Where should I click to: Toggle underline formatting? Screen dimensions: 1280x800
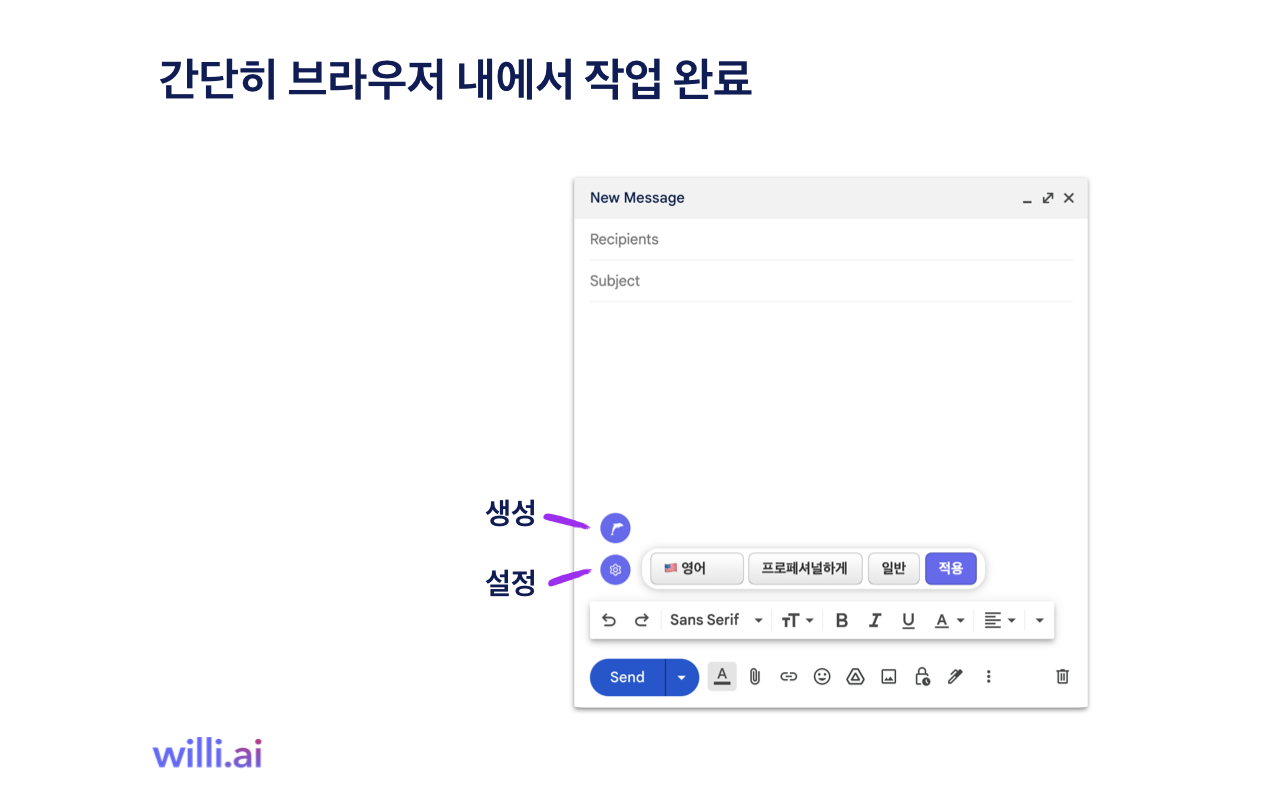[908, 620]
